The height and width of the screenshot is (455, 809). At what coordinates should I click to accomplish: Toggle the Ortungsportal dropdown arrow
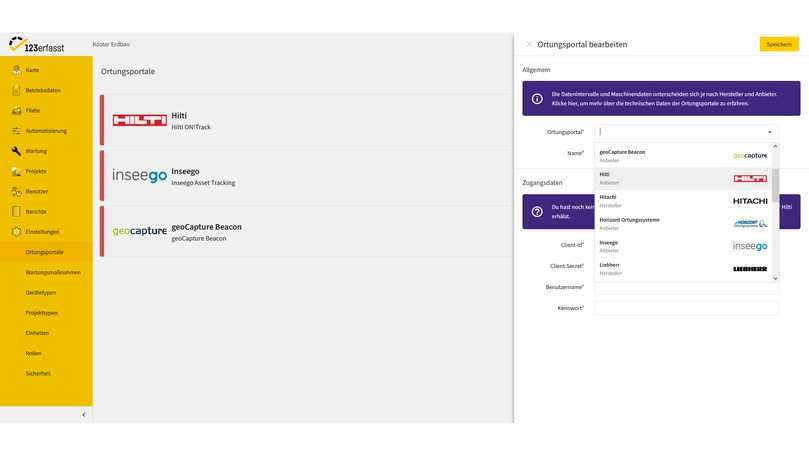[x=769, y=132]
